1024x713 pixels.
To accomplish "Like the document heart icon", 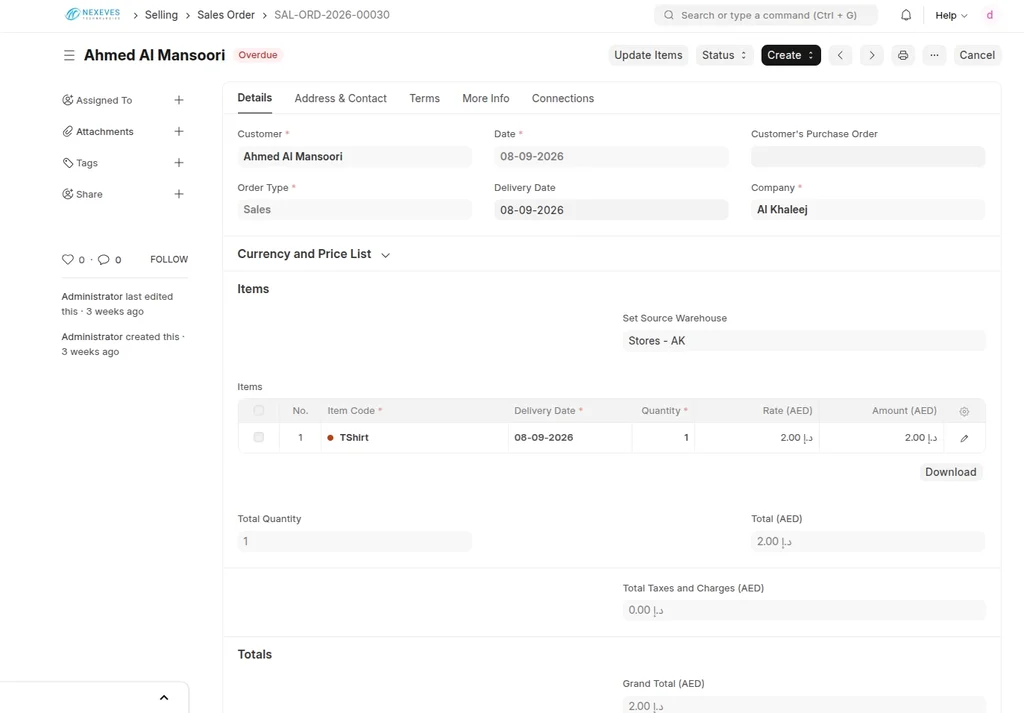I will point(67,259).
